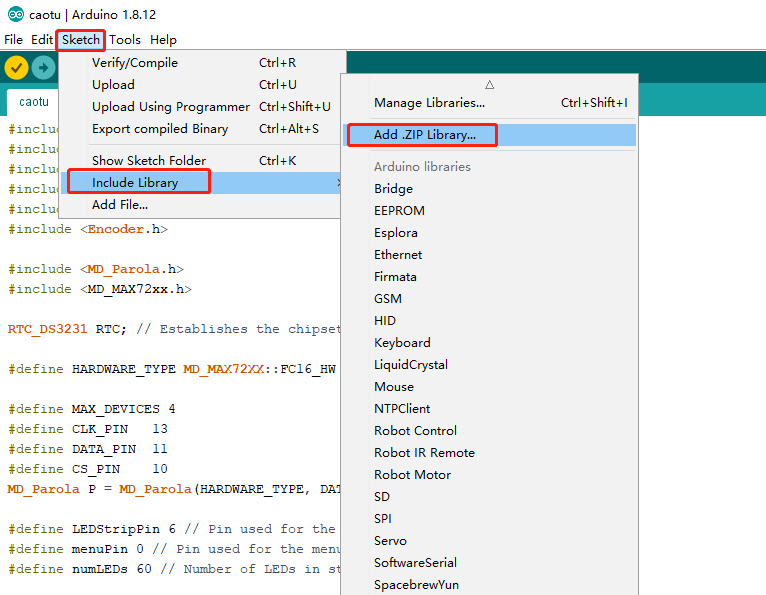766x595 pixels.
Task: Click the Arduino logo in title bar
Action: (16, 15)
